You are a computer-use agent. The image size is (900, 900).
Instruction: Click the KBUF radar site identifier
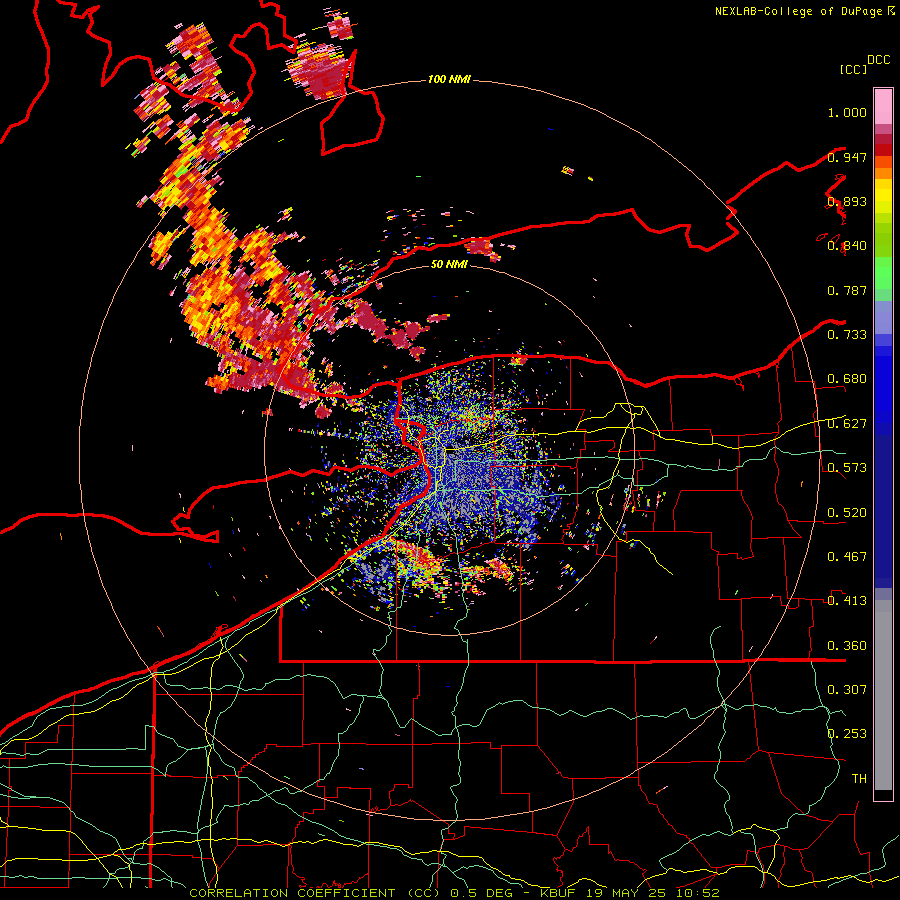coord(557,893)
